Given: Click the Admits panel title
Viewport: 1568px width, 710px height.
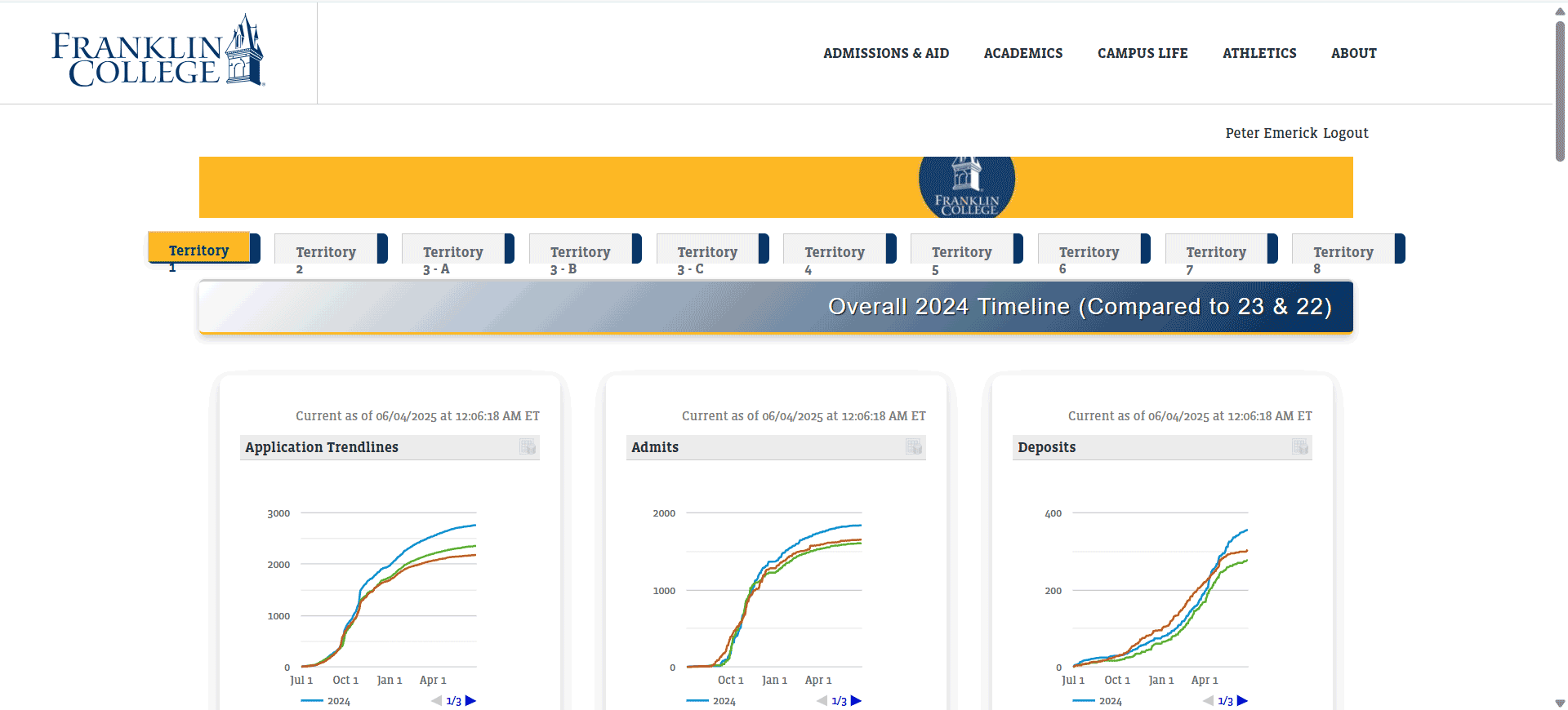Looking at the screenshot, I should (655, 447).
